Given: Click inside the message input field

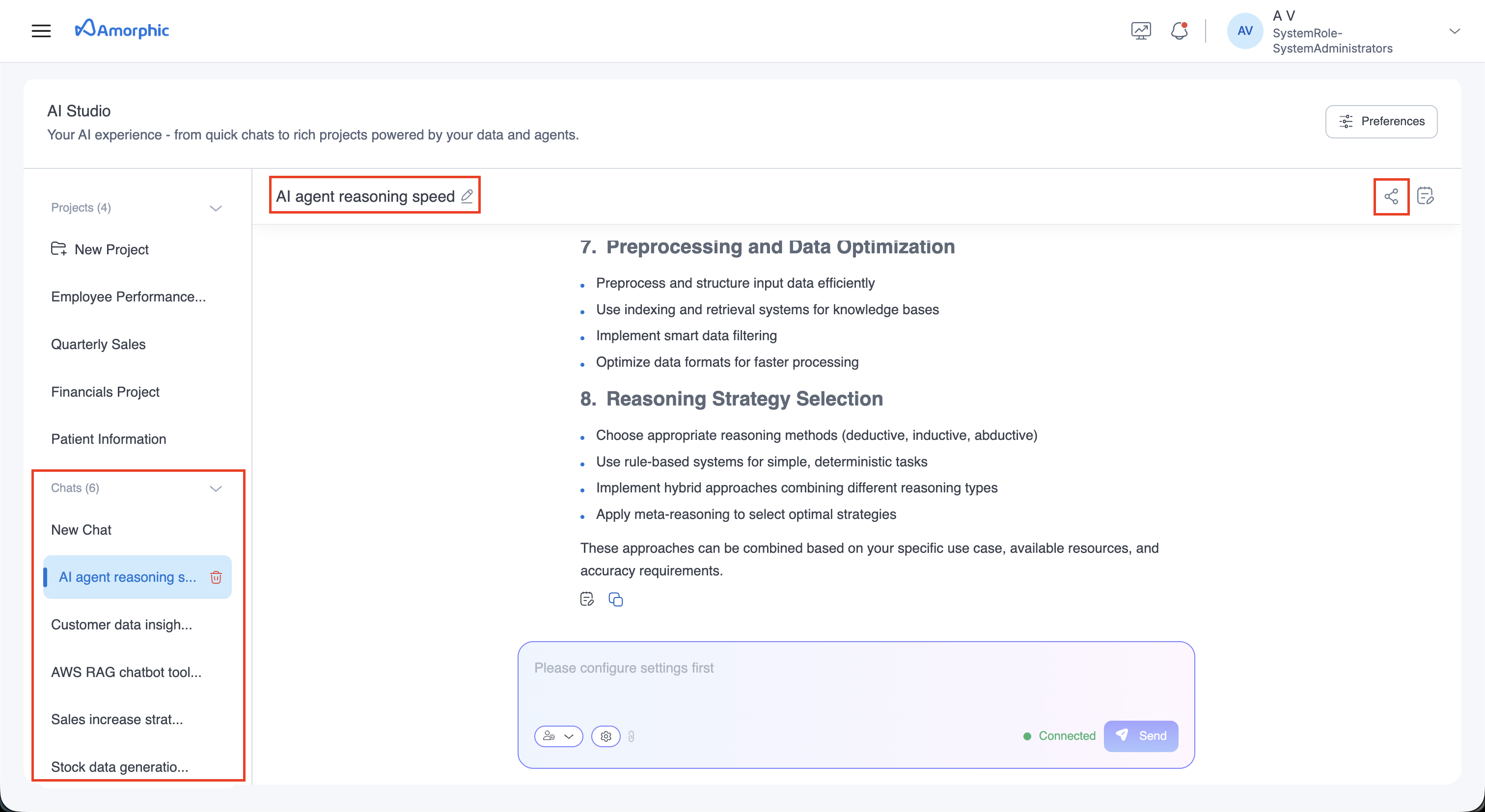Looking at the screenshot, I should coord(853,669).
